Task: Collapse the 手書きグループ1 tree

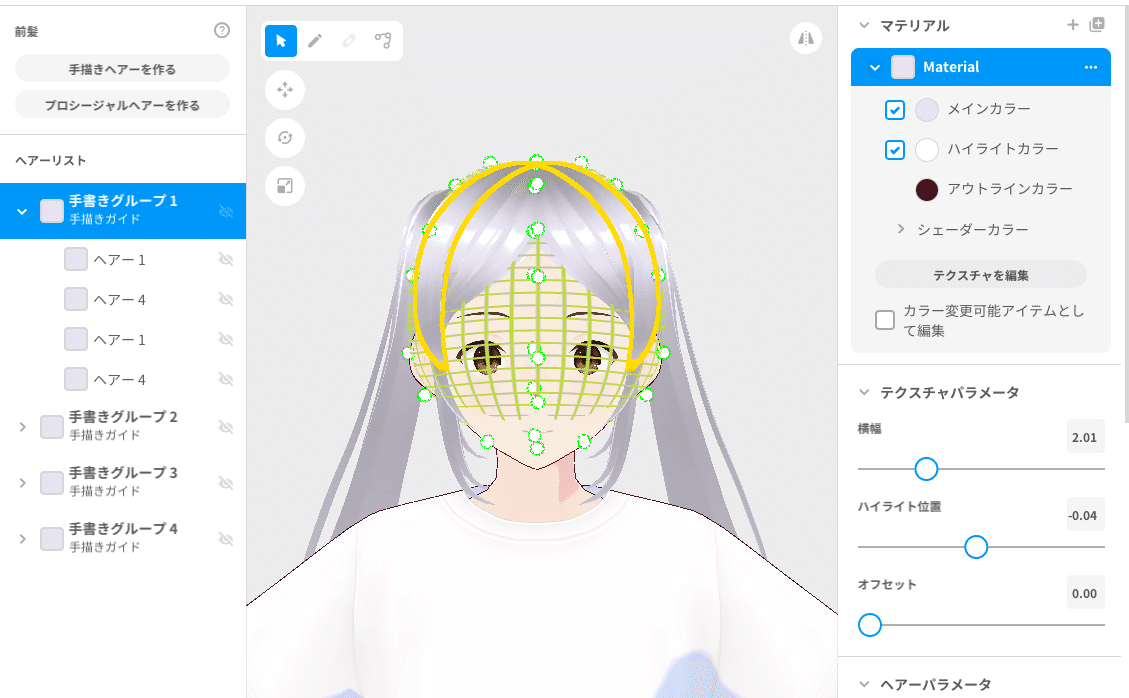Action: [22, 212]
